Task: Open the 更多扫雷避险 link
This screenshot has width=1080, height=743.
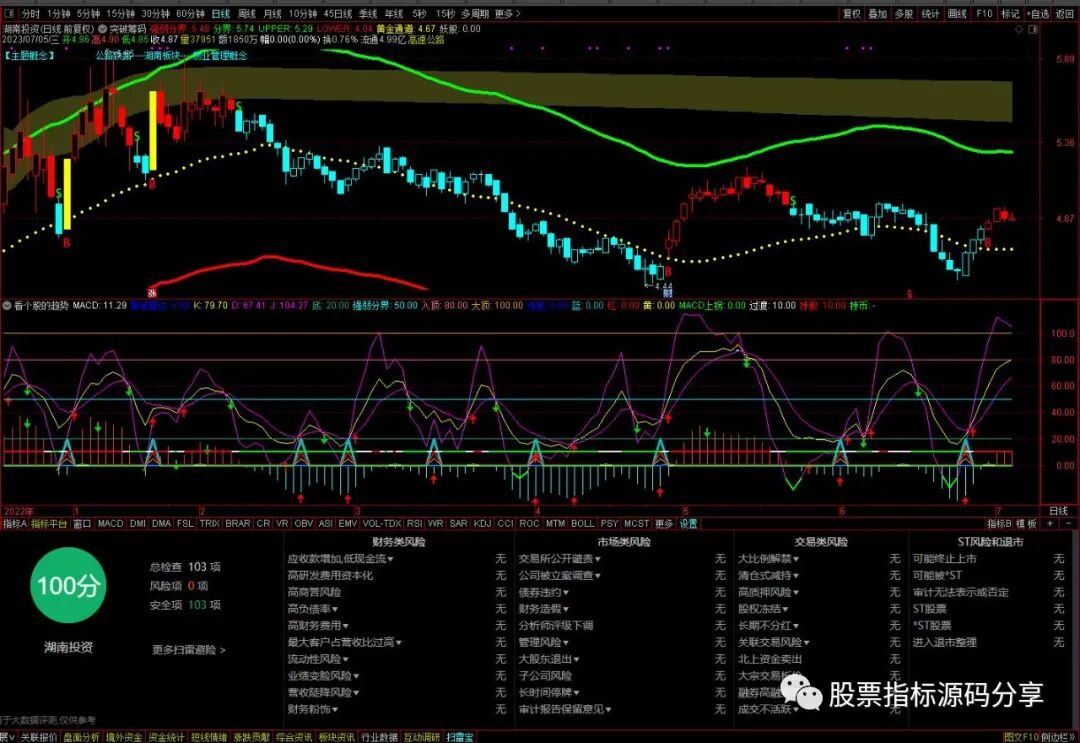Action: click(189, 649)
